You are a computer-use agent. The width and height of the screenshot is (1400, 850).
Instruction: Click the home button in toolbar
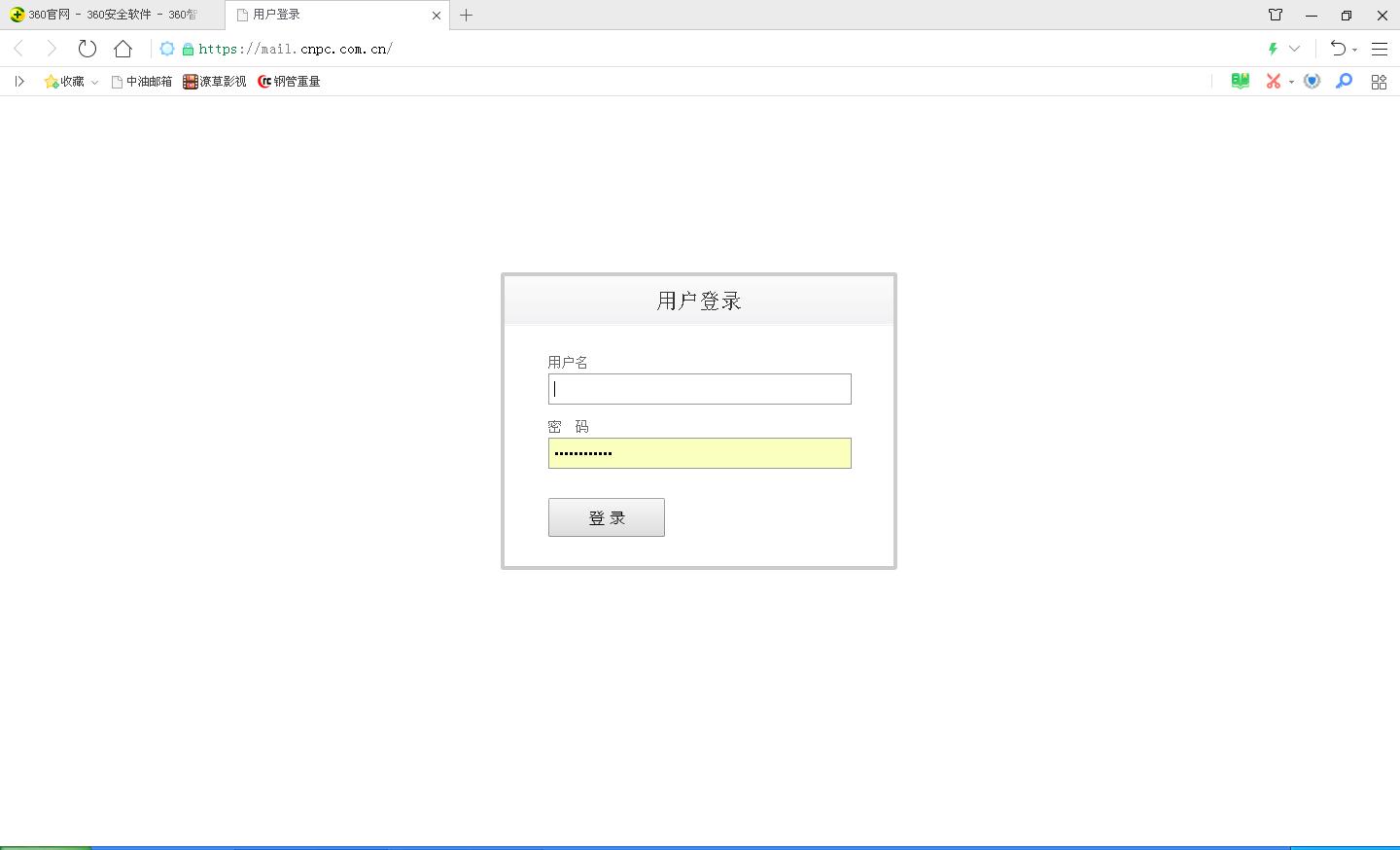[x=122, y=49]
